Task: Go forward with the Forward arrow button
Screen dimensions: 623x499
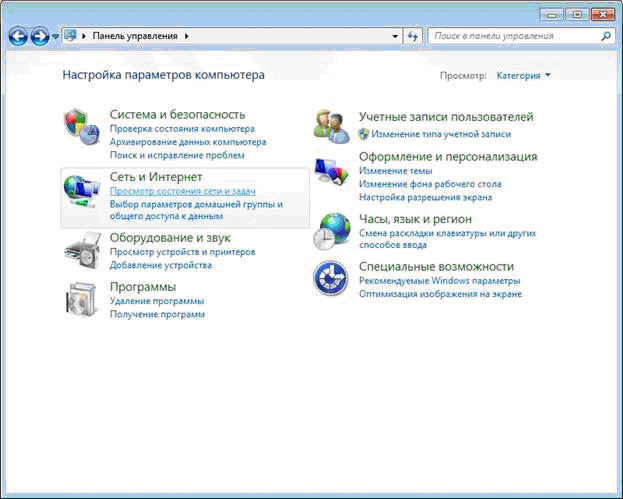Action: tap(40, 36)
